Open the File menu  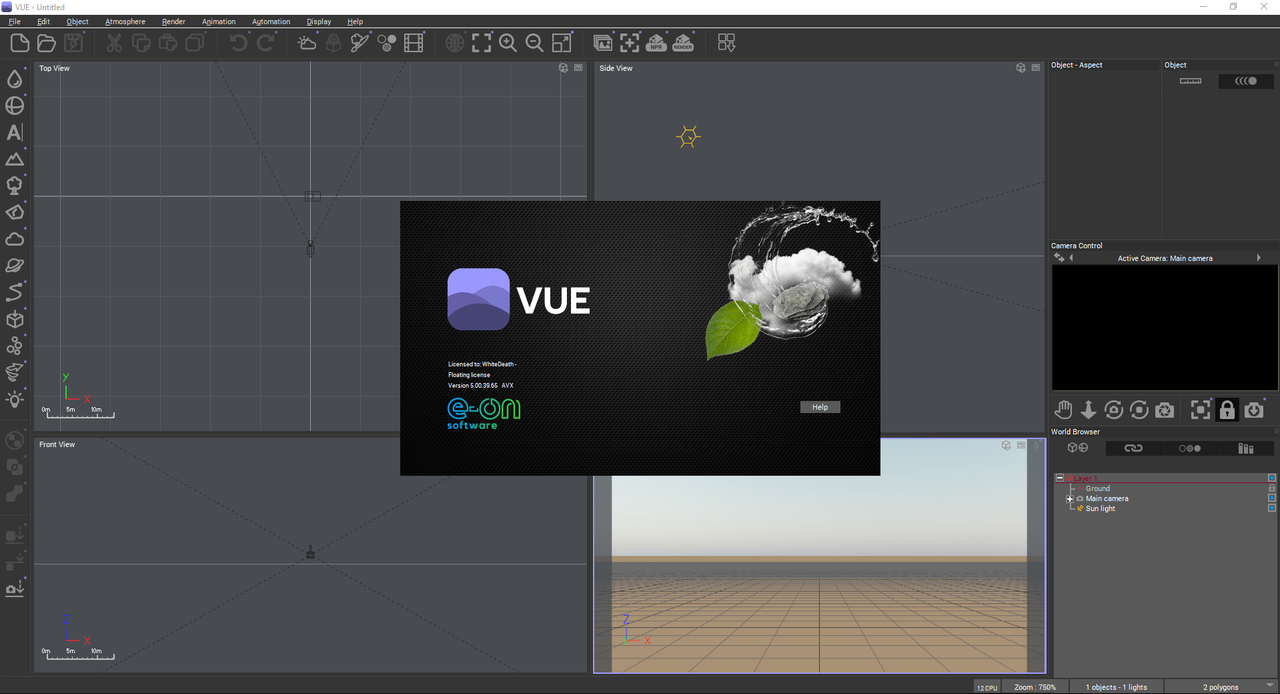pyautogui.click(x=14, y=21)
